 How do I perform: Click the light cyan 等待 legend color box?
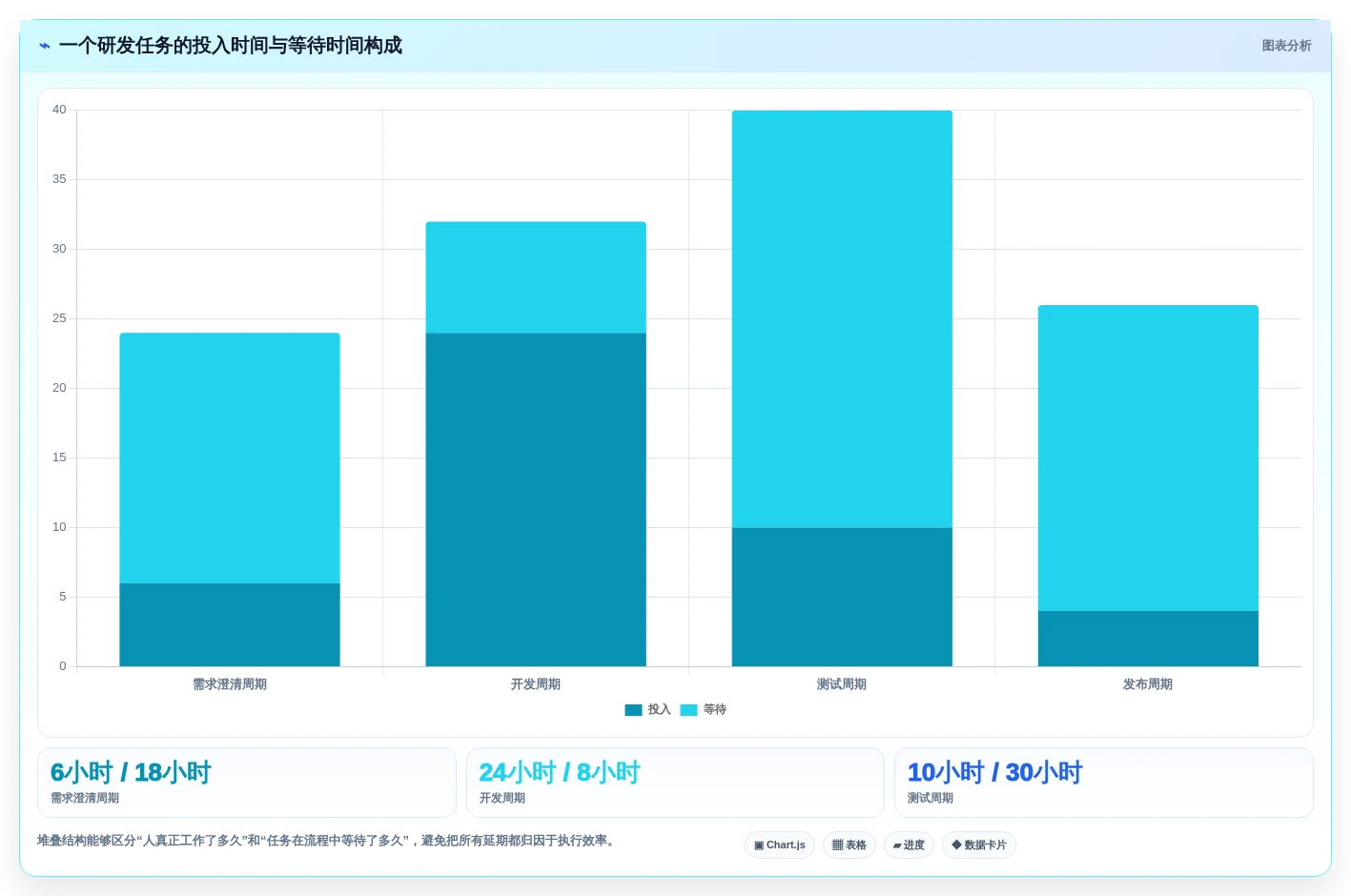(x=688, y=710)
